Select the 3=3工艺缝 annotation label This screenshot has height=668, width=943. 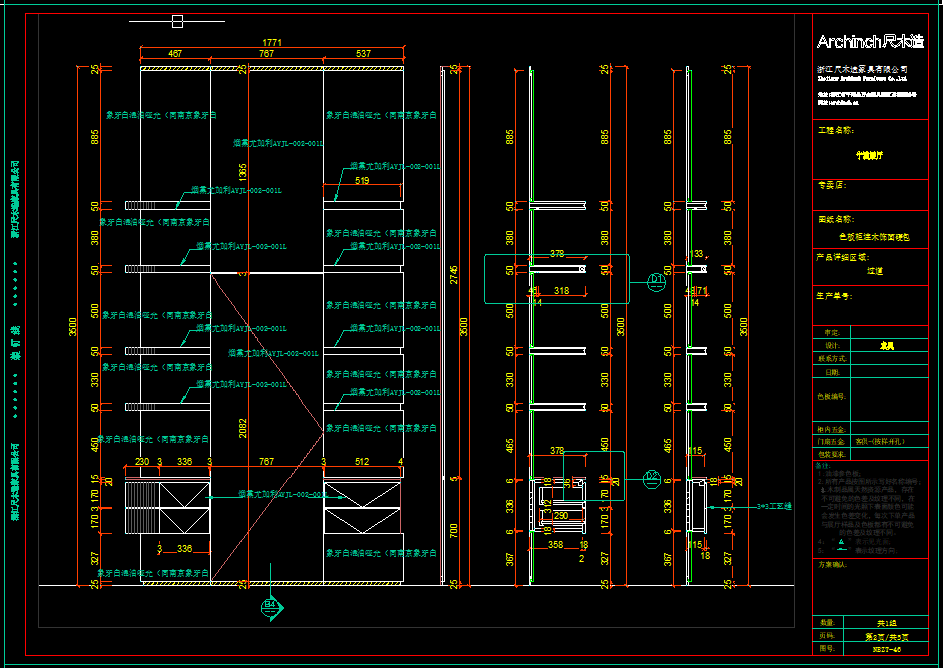tap(773, 507)
